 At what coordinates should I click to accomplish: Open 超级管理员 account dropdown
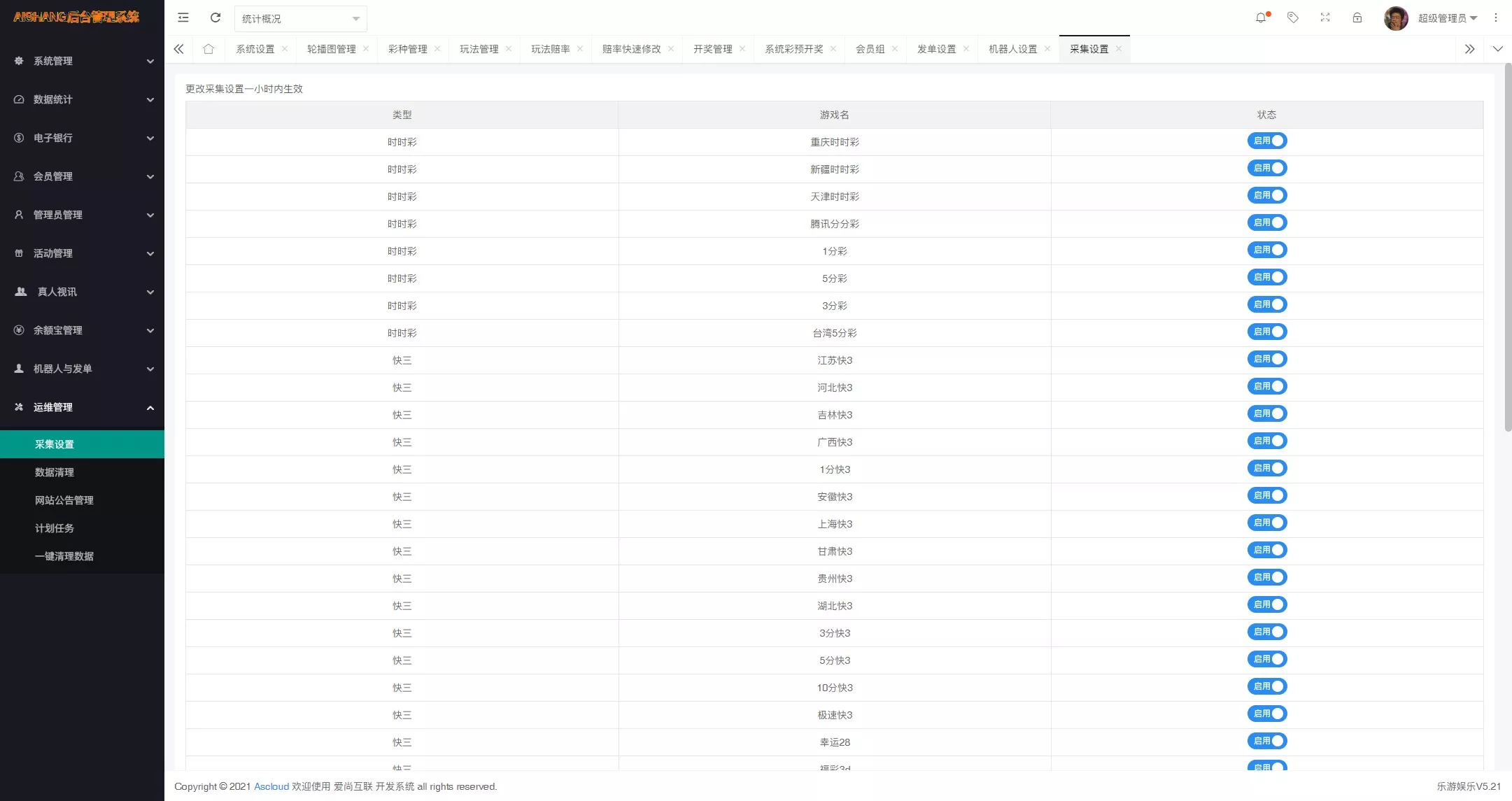click(1447, 18)
